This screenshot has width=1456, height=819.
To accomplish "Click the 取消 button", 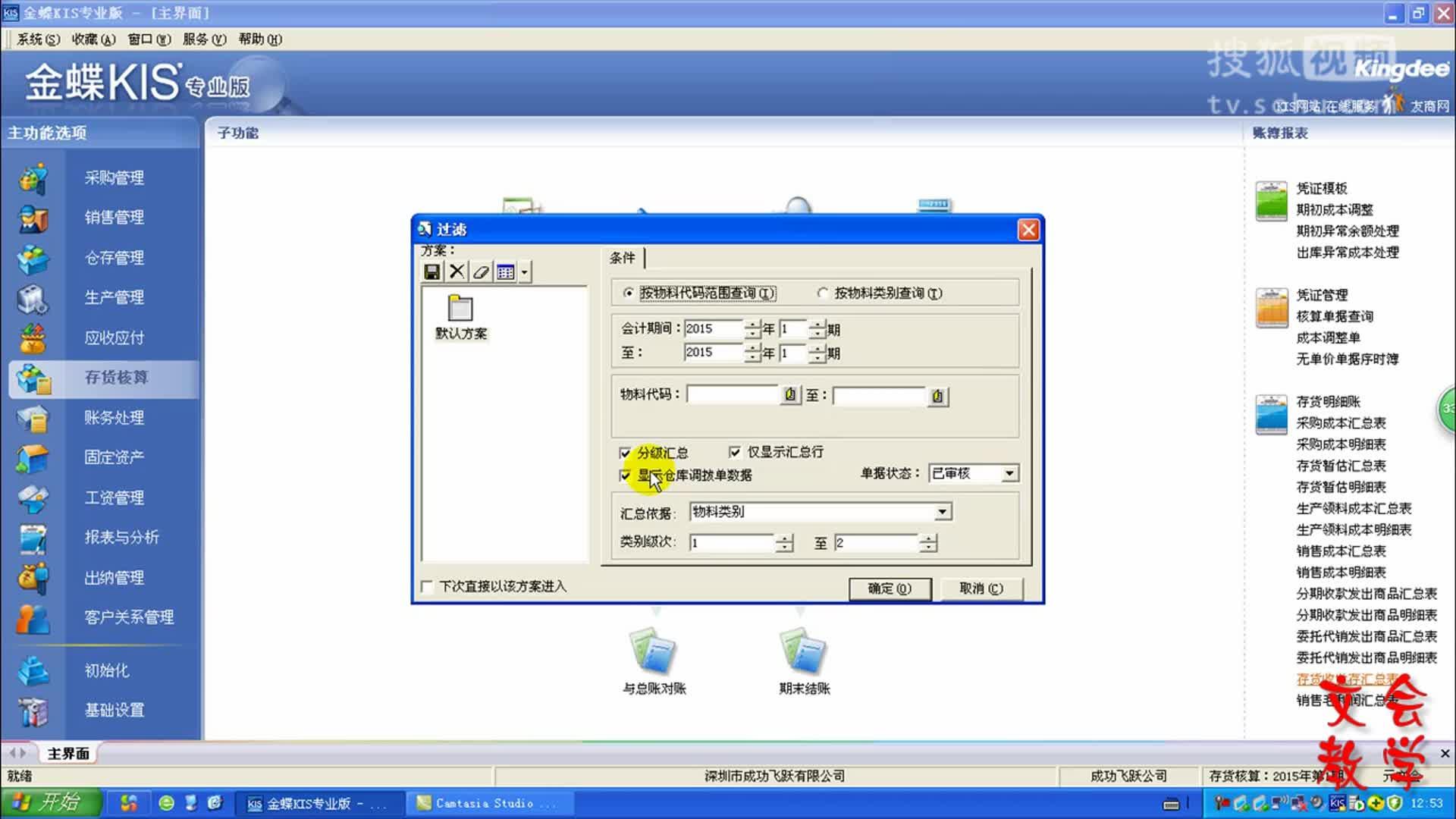I will [981, 588].
